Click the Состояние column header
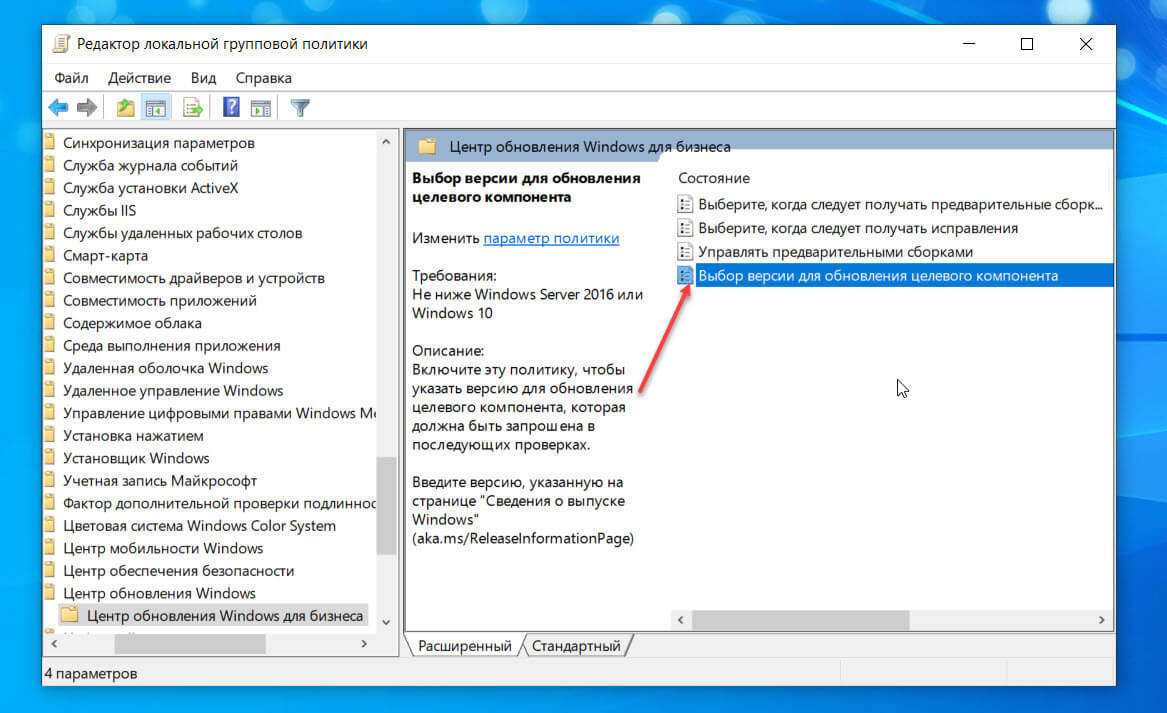The image size is (1167, 713). tap(714, 178)
